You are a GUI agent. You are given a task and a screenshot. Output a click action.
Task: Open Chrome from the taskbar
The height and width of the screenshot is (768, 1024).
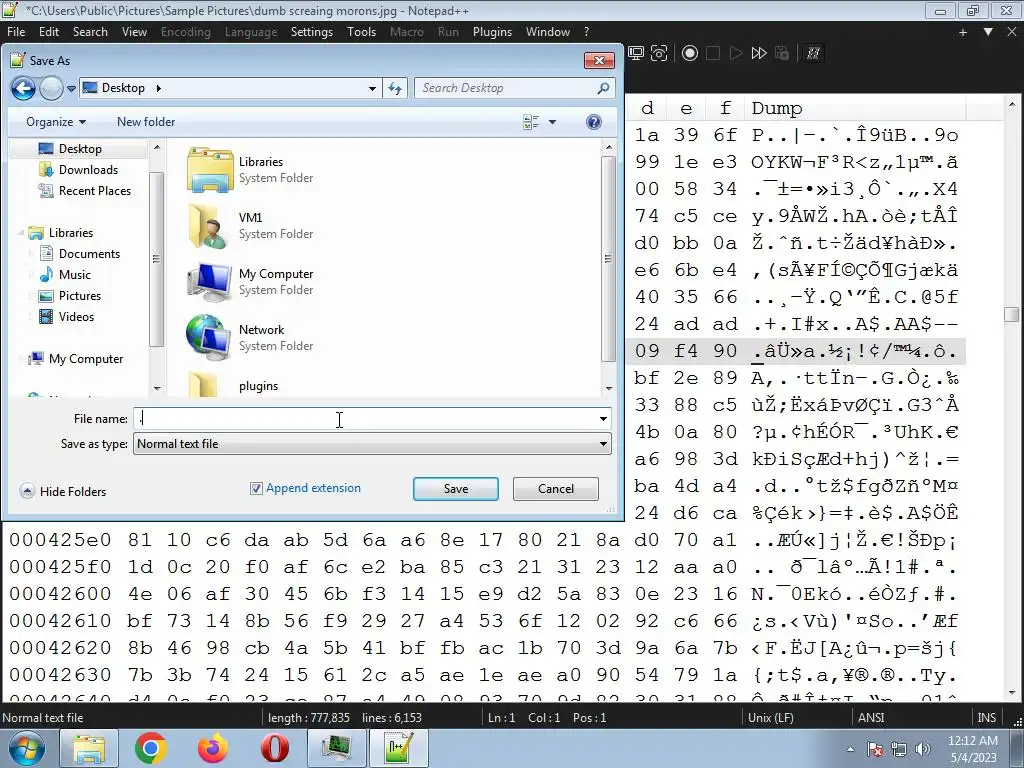(150, 748)
